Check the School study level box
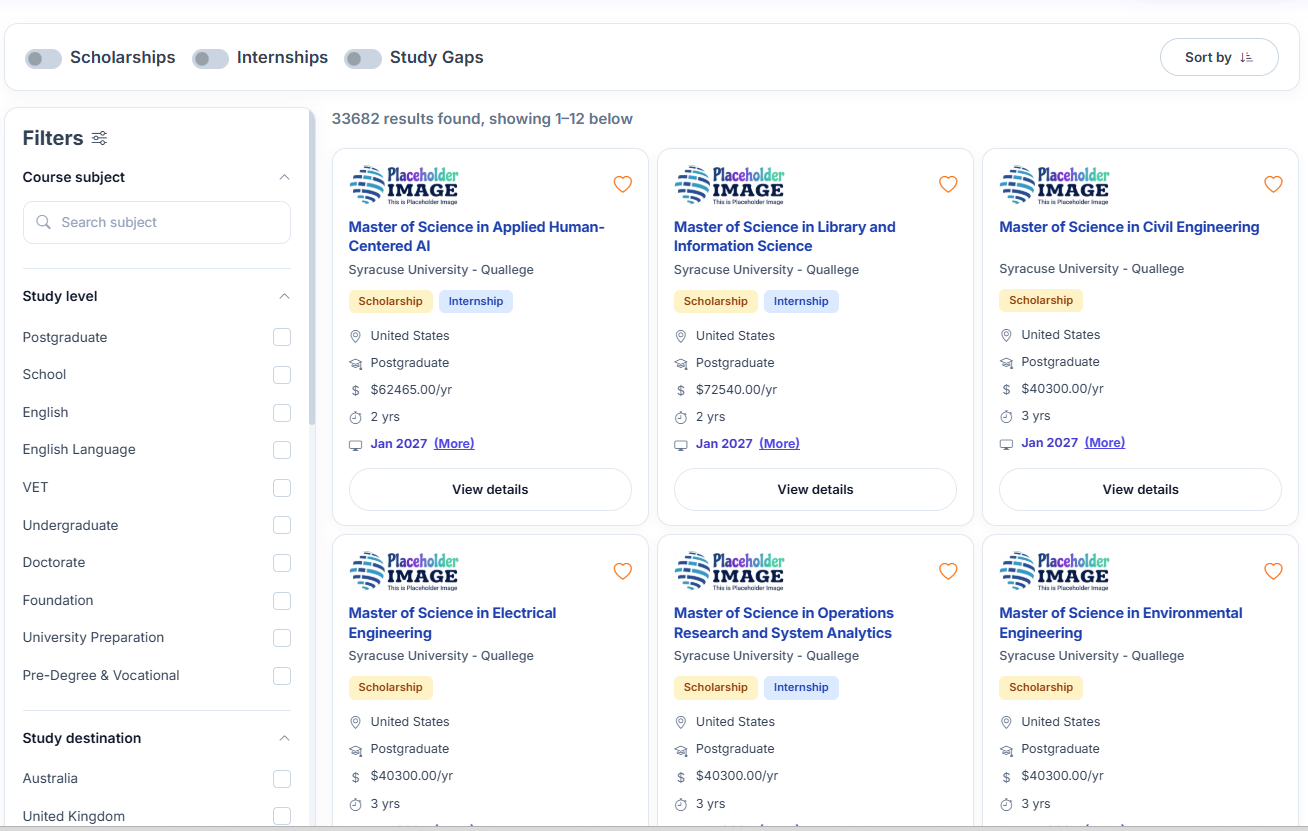Screen dimensions: 1308x831 point(282,375)
